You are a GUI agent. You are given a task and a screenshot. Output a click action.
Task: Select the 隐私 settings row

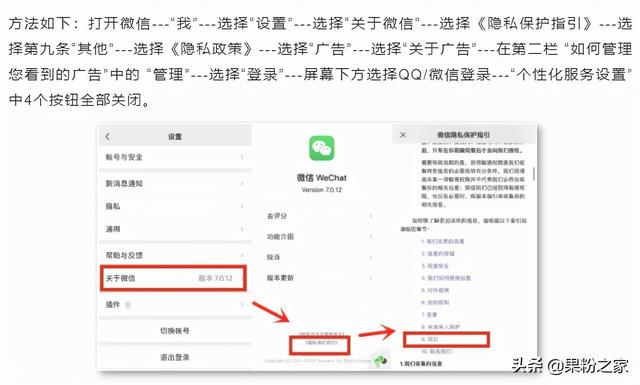175,206
